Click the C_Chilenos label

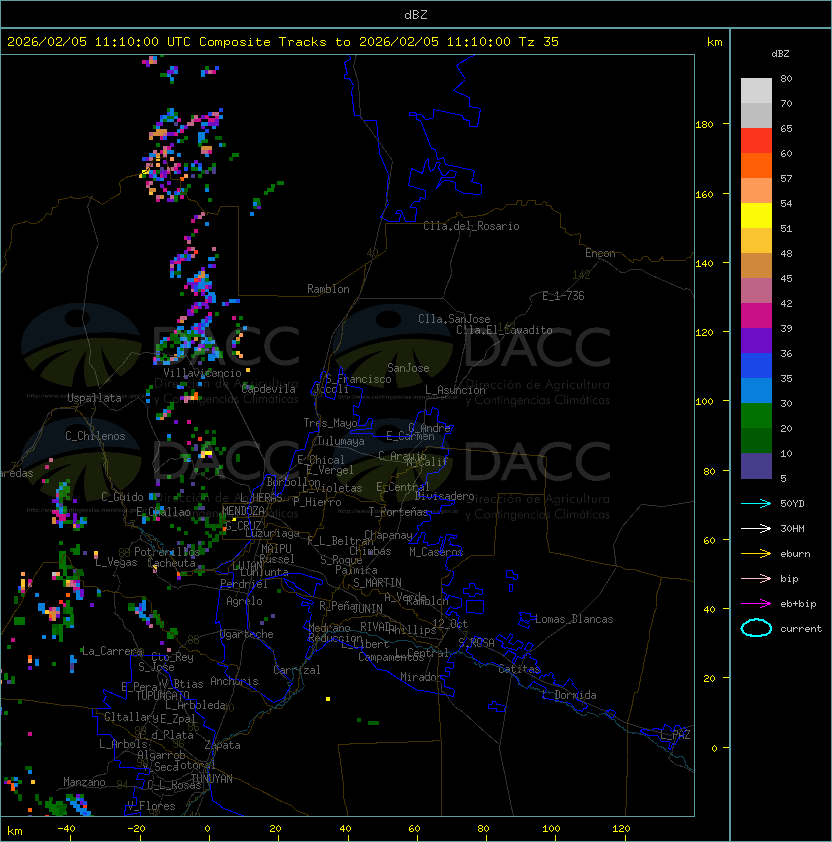coord(95,436)
